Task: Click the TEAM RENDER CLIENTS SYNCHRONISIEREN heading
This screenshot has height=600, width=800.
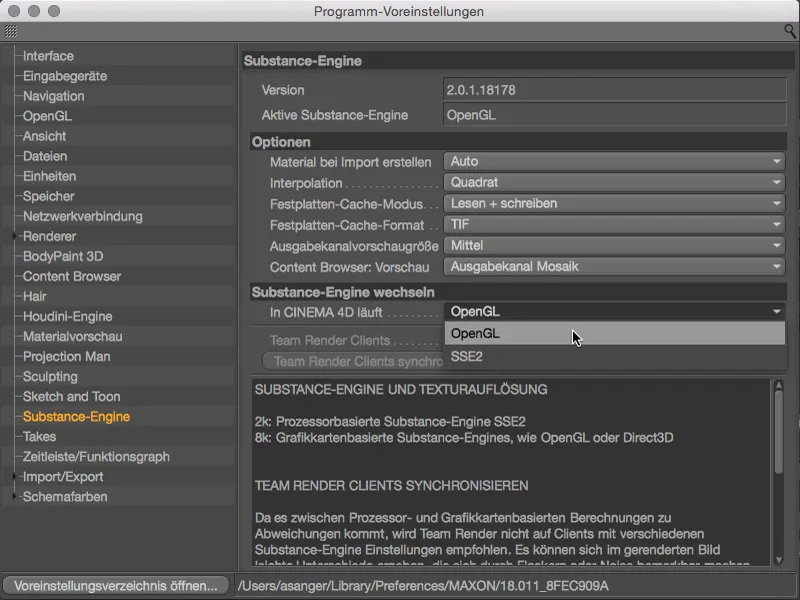Action: [391, 485]
